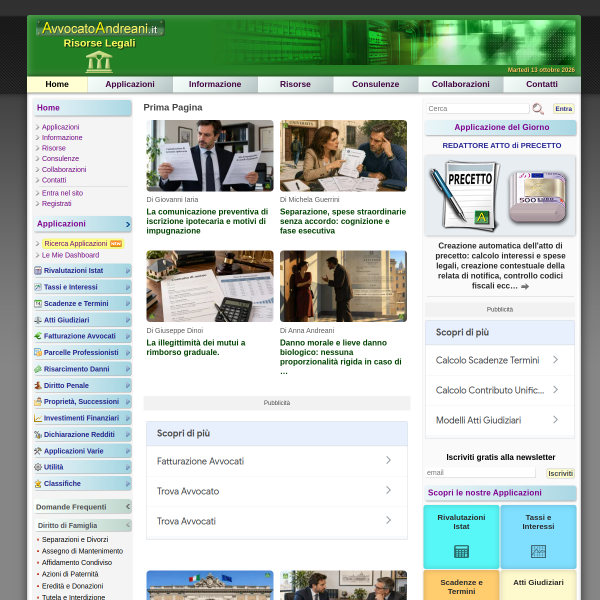Click calculator icon in Rivalutazioni Istat tile
This screenshot has width=600, height=600.
click(x=461, y=551)
